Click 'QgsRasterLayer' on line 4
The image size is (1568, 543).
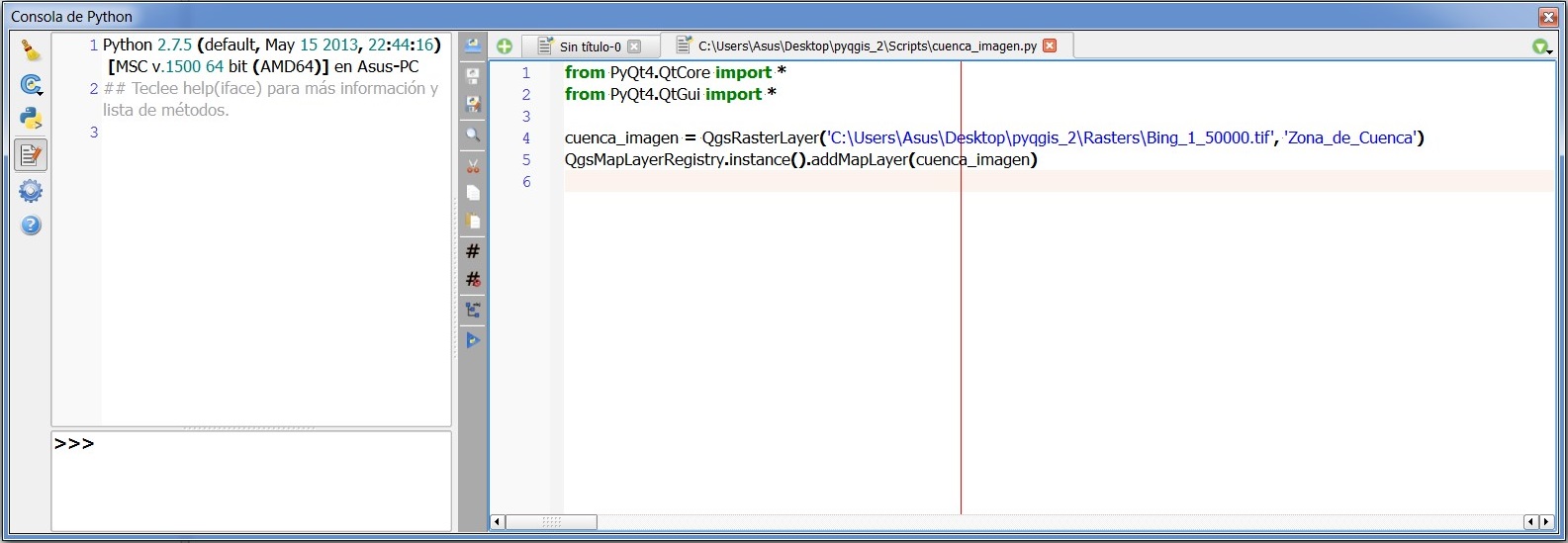pos(761,137)
